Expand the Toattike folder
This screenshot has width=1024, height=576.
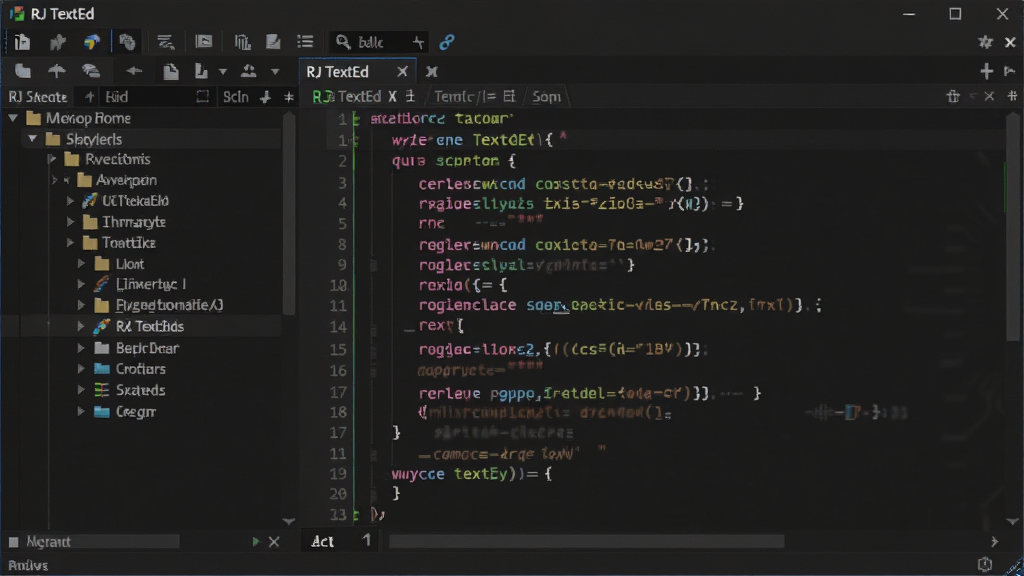pyautogui.click(x=71, y=243)
